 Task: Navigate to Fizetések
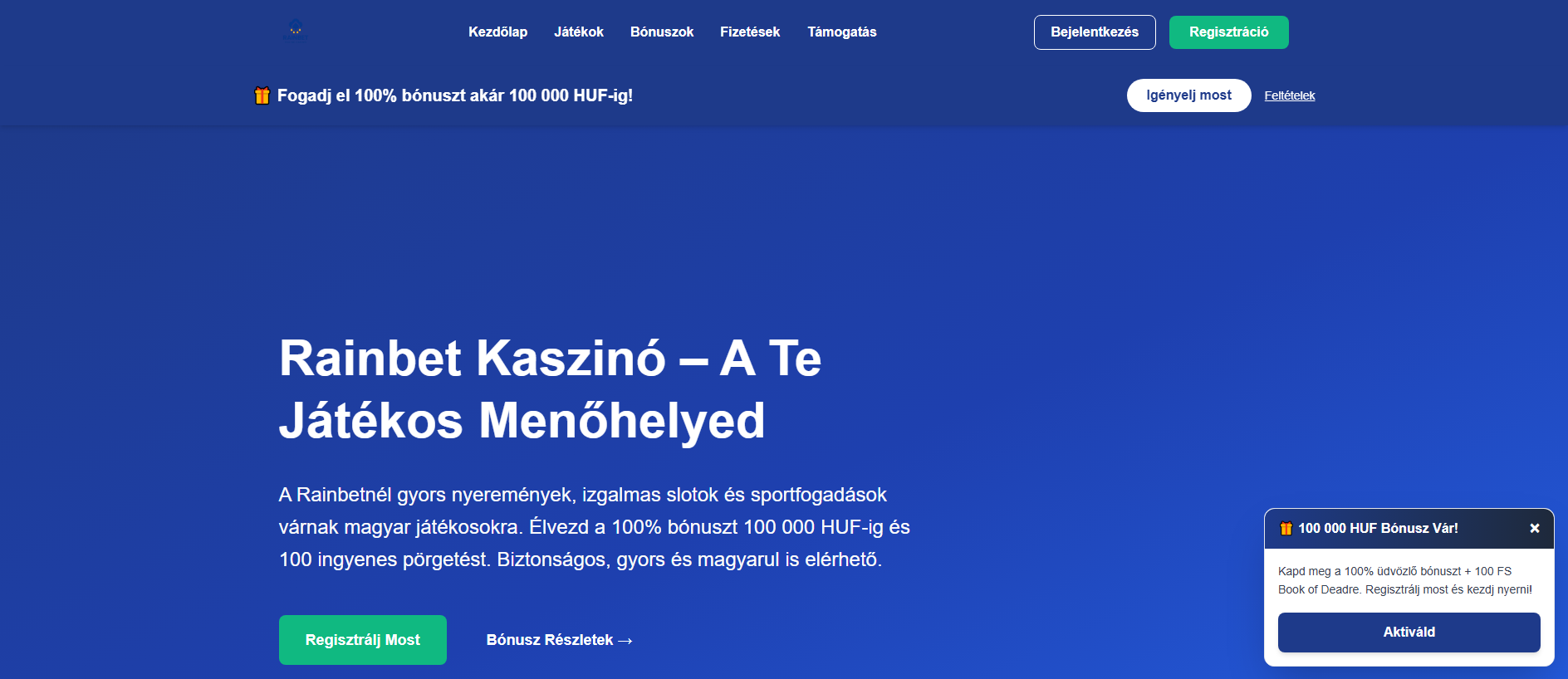tap(750, 32)
